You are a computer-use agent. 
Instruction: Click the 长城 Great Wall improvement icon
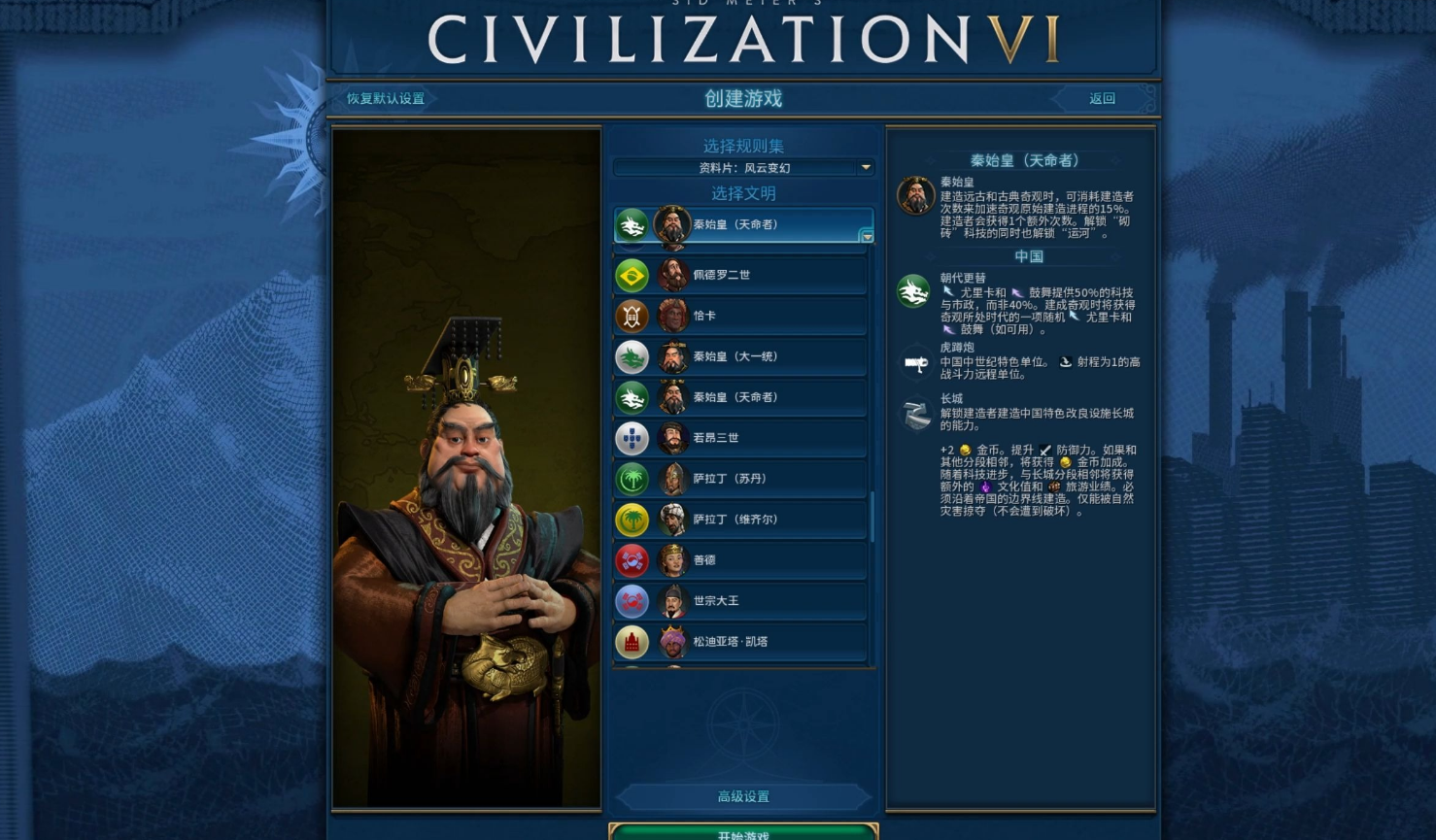(915, 415)
